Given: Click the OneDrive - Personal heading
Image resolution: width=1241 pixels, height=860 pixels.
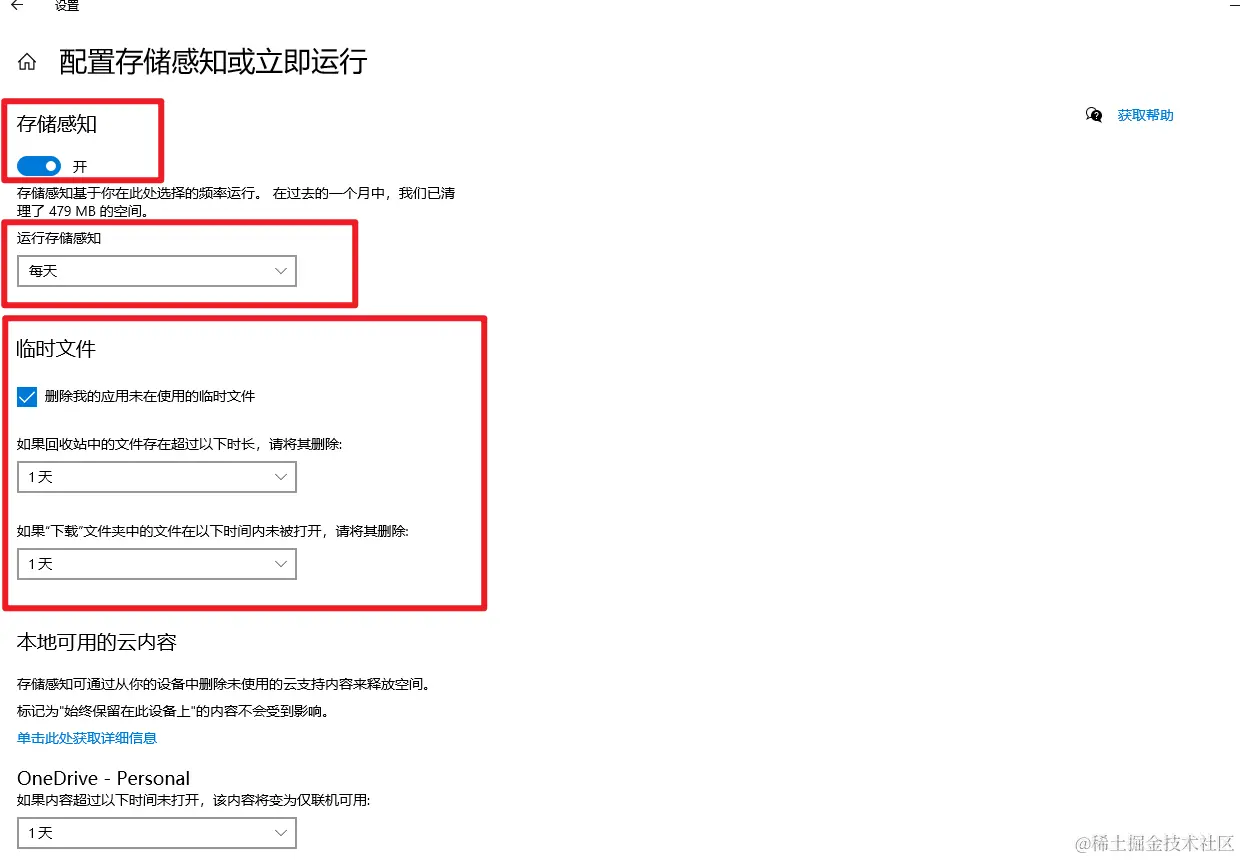Looking at the screenshot, I should click(x=103, y=778).
